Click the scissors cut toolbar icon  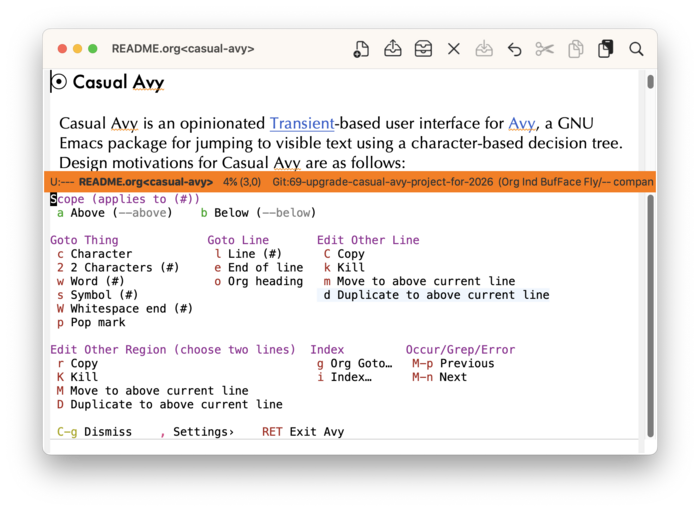click(x=545, y=49)
